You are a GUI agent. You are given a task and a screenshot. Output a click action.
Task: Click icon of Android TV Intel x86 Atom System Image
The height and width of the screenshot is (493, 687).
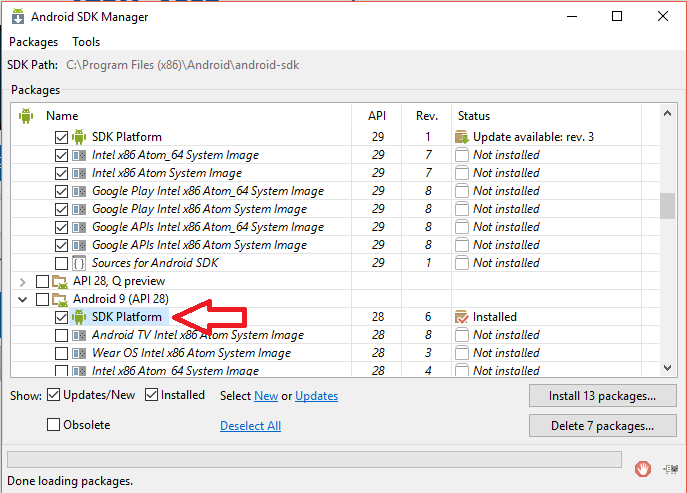click(x=79, y=335)
